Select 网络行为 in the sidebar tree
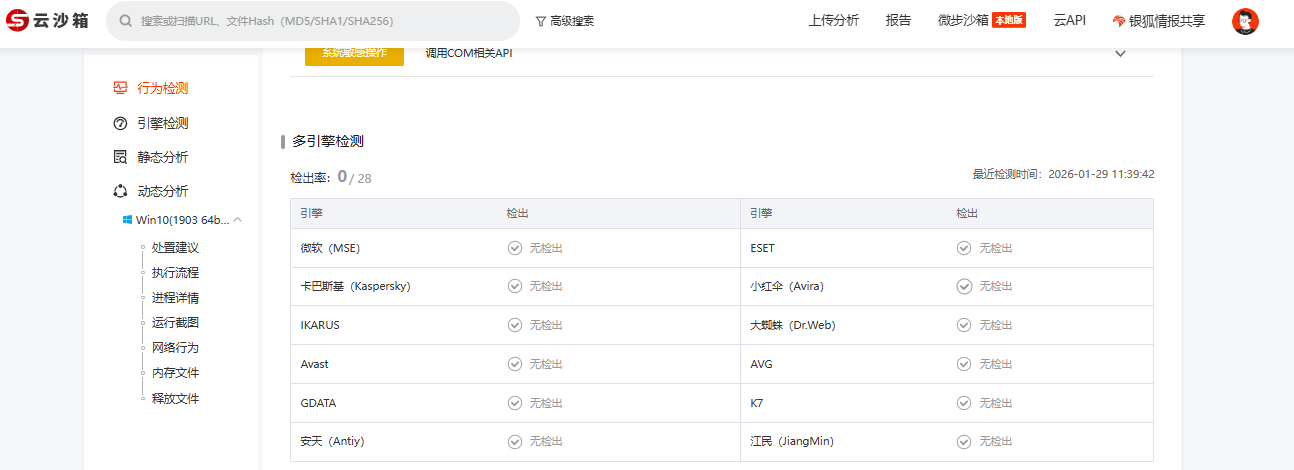 click(x=175, y=348)
